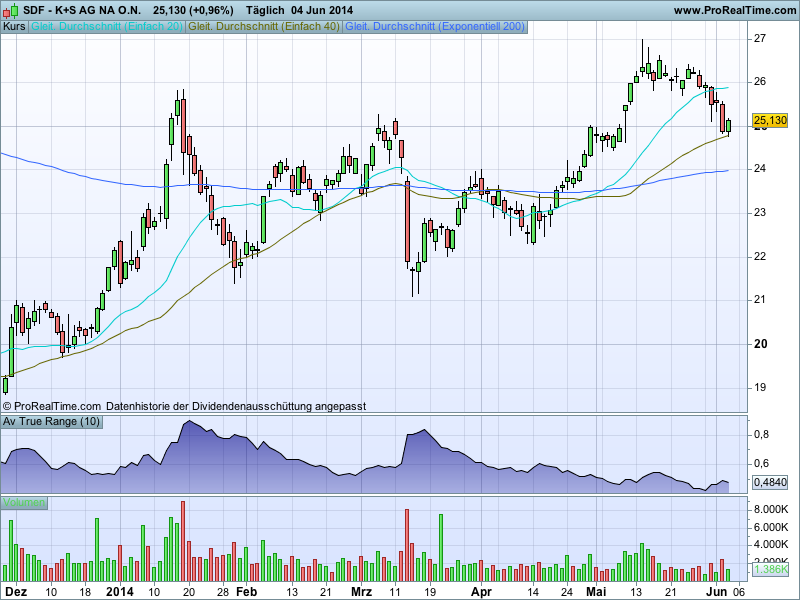Screen dimensions: 800x600
Task: Click the Mrz month label on time axis
Action: [362, 592]
